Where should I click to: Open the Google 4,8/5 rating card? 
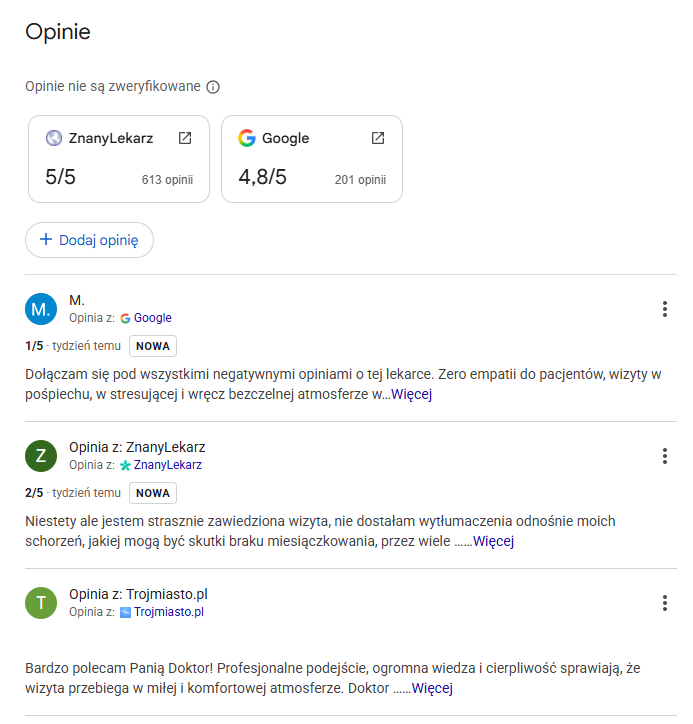312,159
